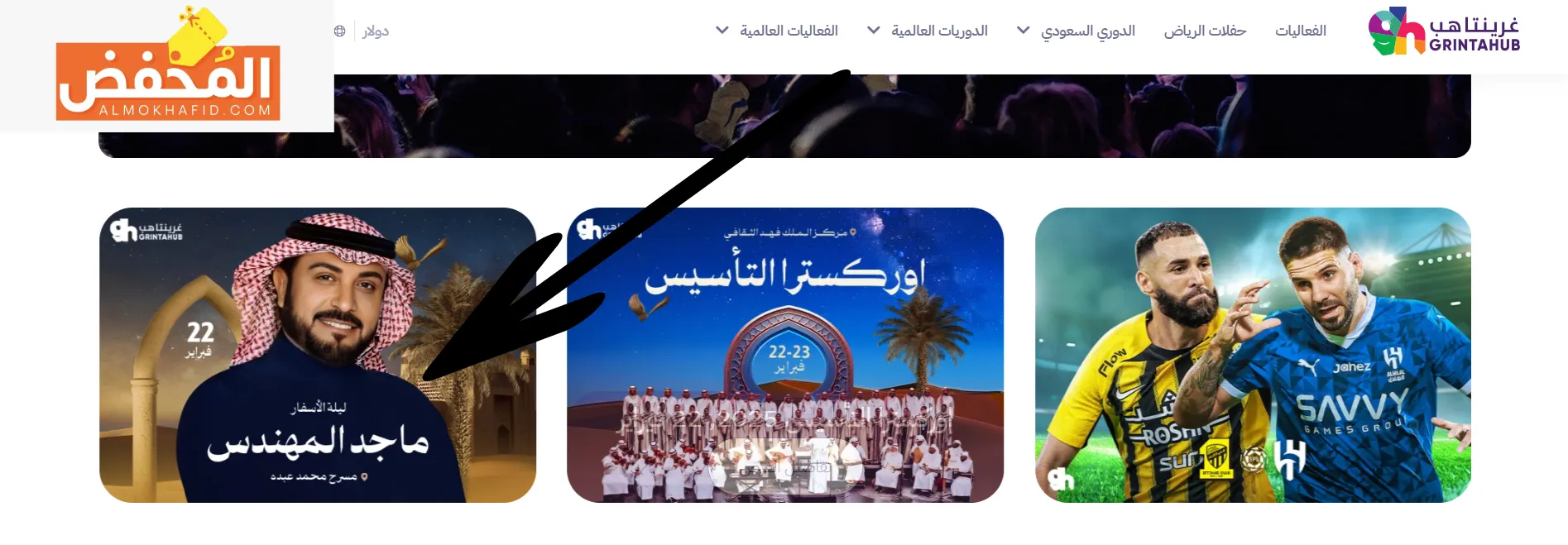Open ماجد المهندس concert card
This screenshot has width=1568, height=545.
pos(318,355)
